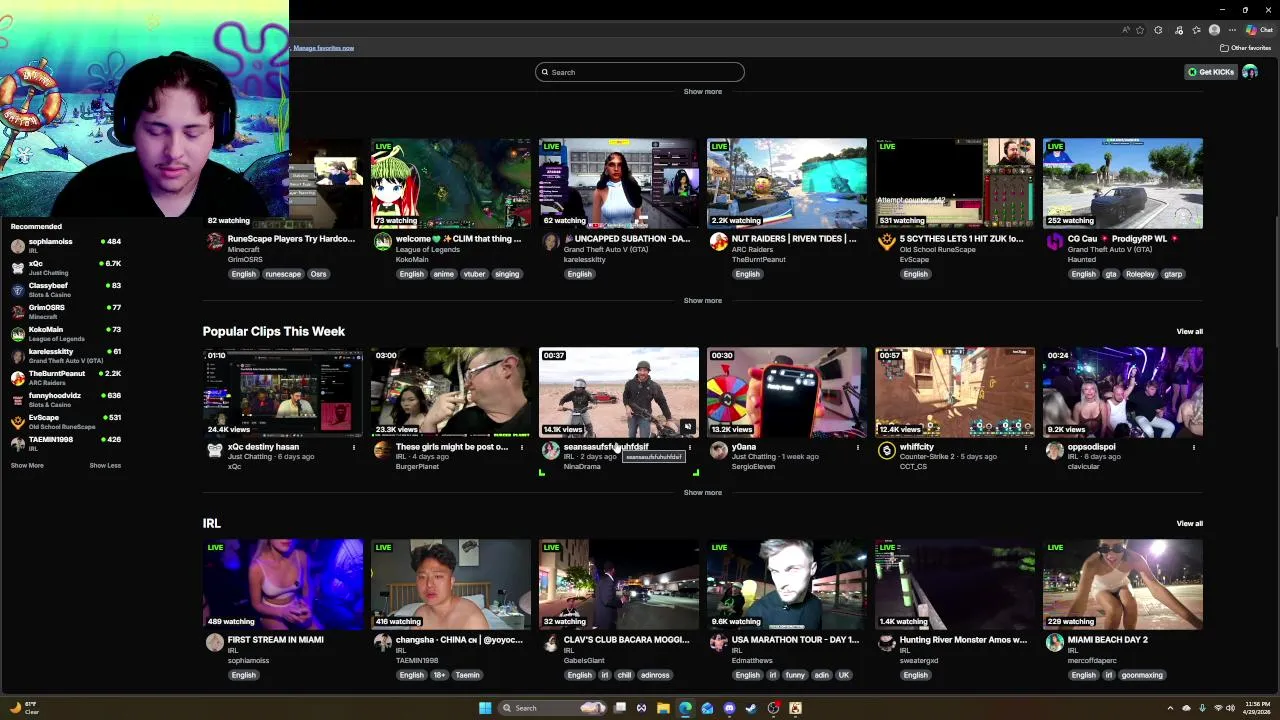
Task: Open Discord from taskbar
Action: tap(729, 708)
